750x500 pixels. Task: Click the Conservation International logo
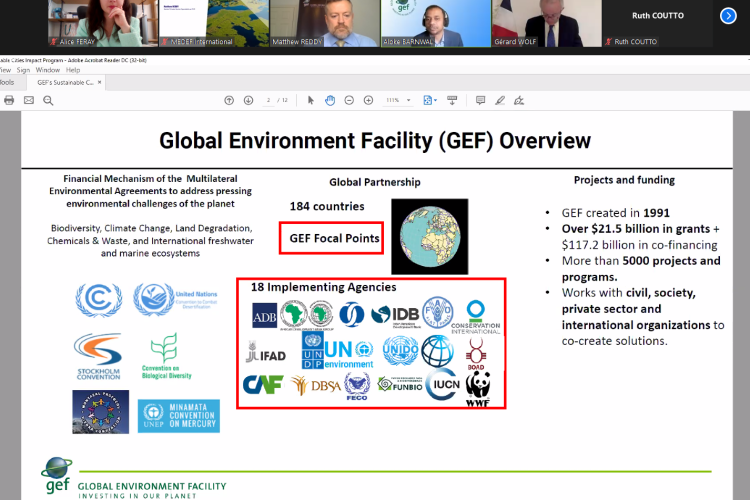475,316
